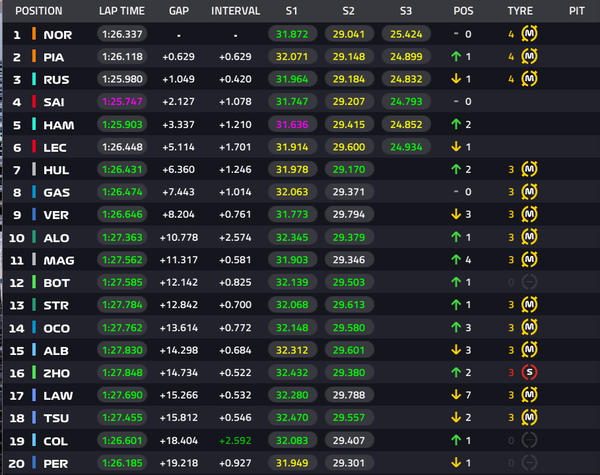The image size is (600, 475).
Task: Click the medium tyre icon for TSU
Action: (x=529, y=417)
